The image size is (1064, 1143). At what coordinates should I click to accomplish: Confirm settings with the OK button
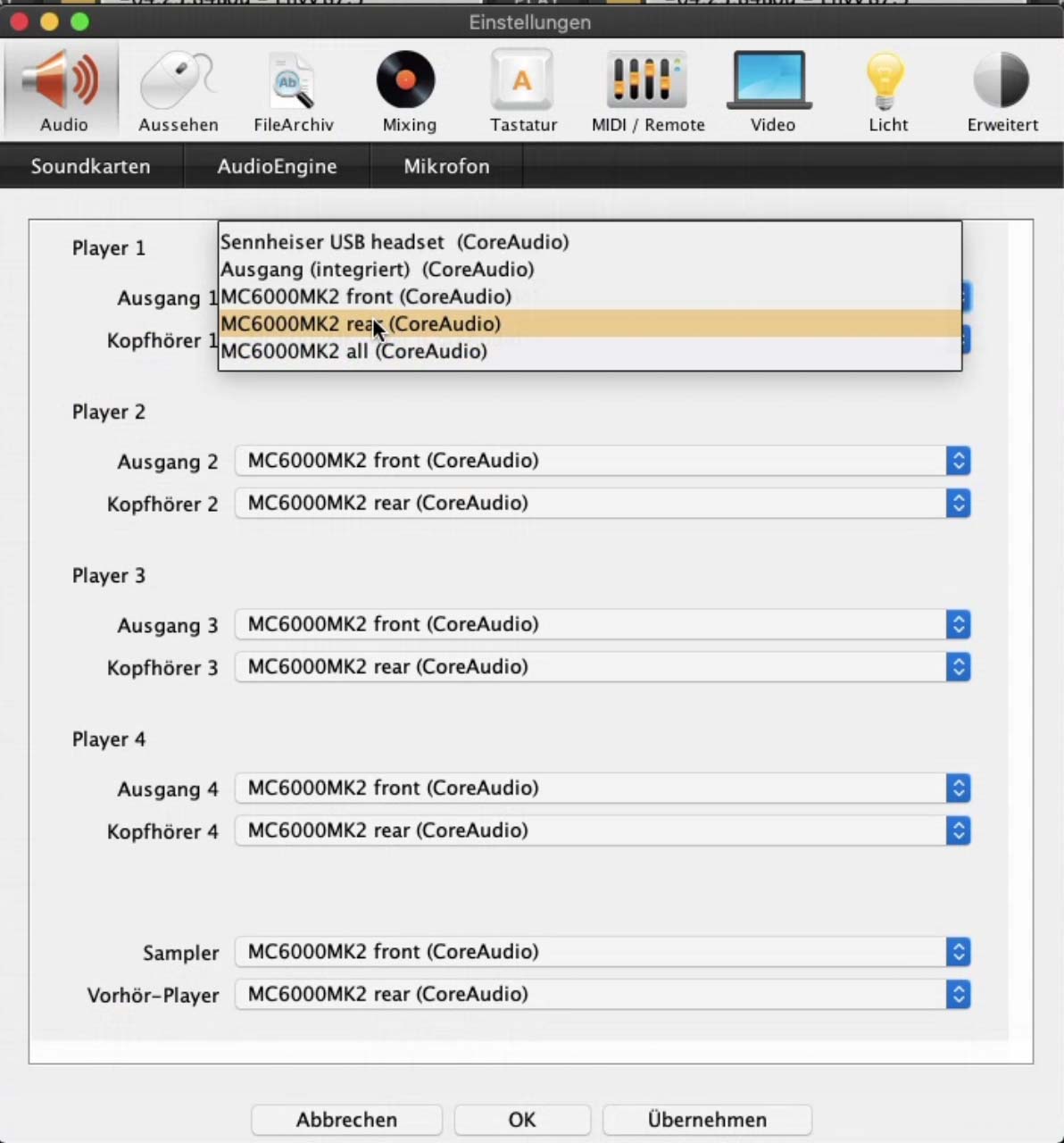(522, 1120)
